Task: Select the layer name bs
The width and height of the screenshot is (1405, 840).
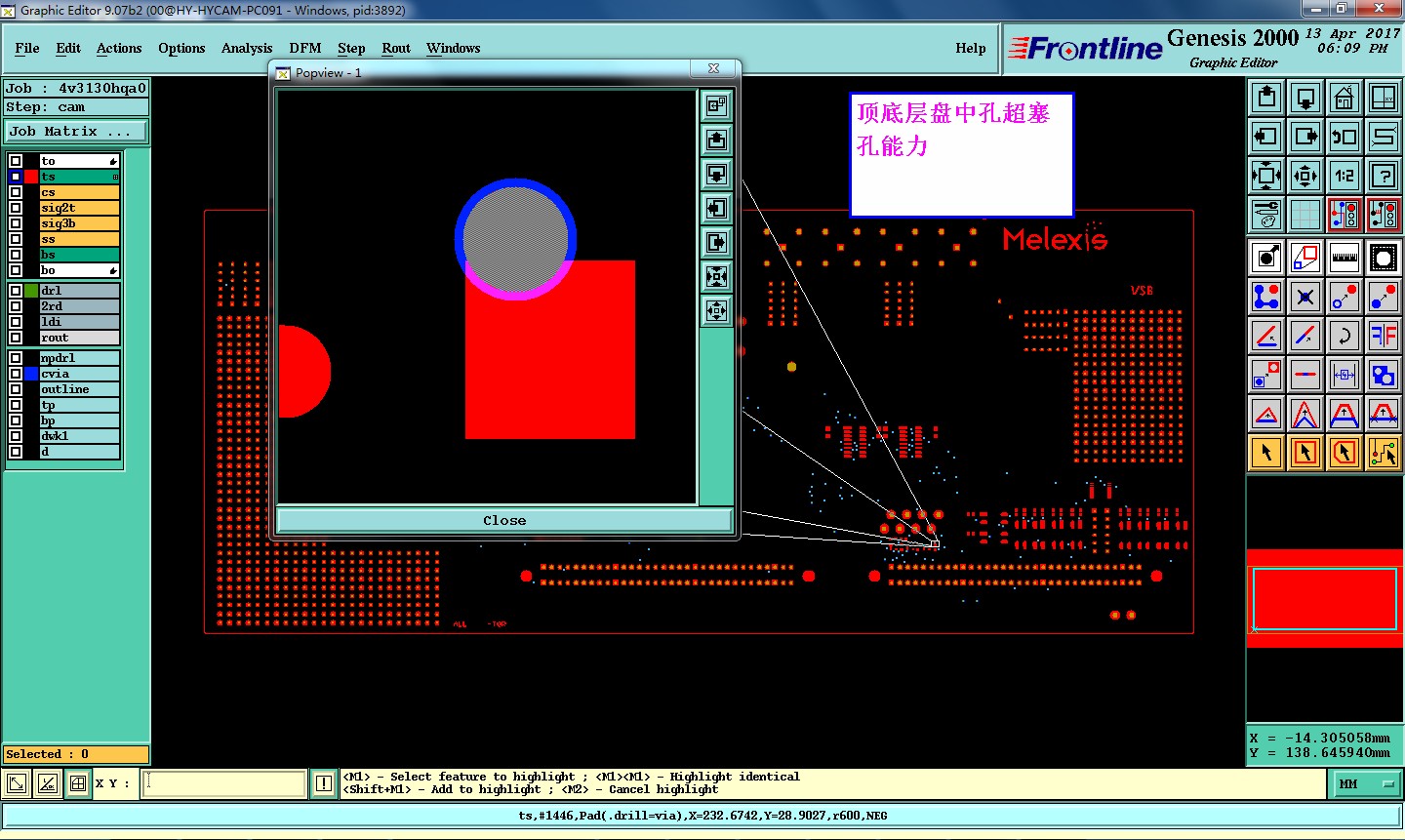Action: coord(80,255)
